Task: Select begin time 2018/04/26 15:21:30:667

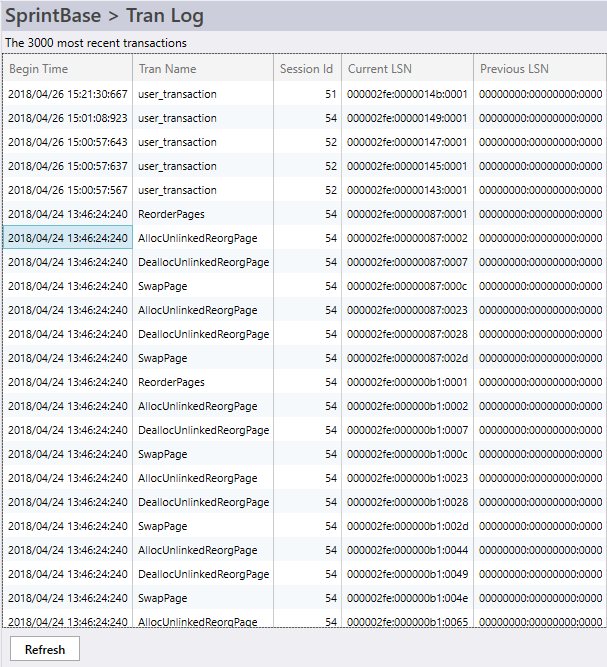Action: [68, 94]
